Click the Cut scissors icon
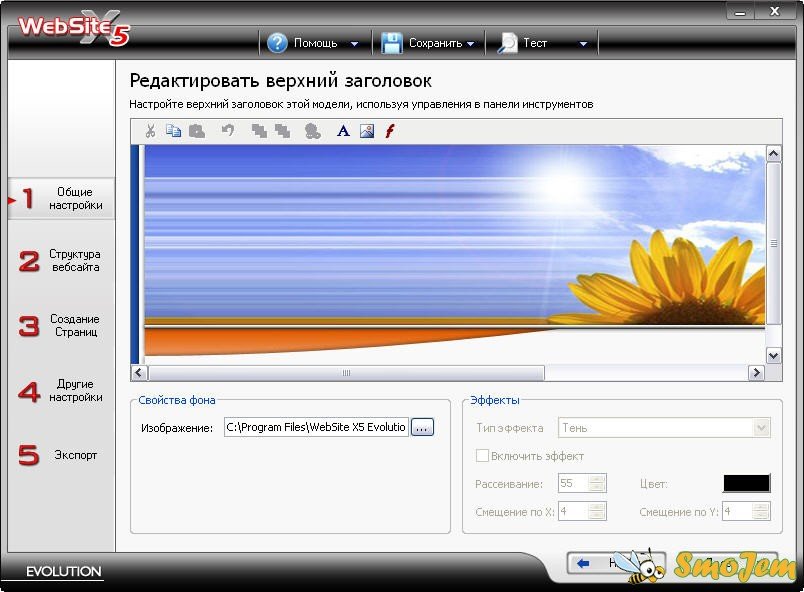 click(150, 131)
